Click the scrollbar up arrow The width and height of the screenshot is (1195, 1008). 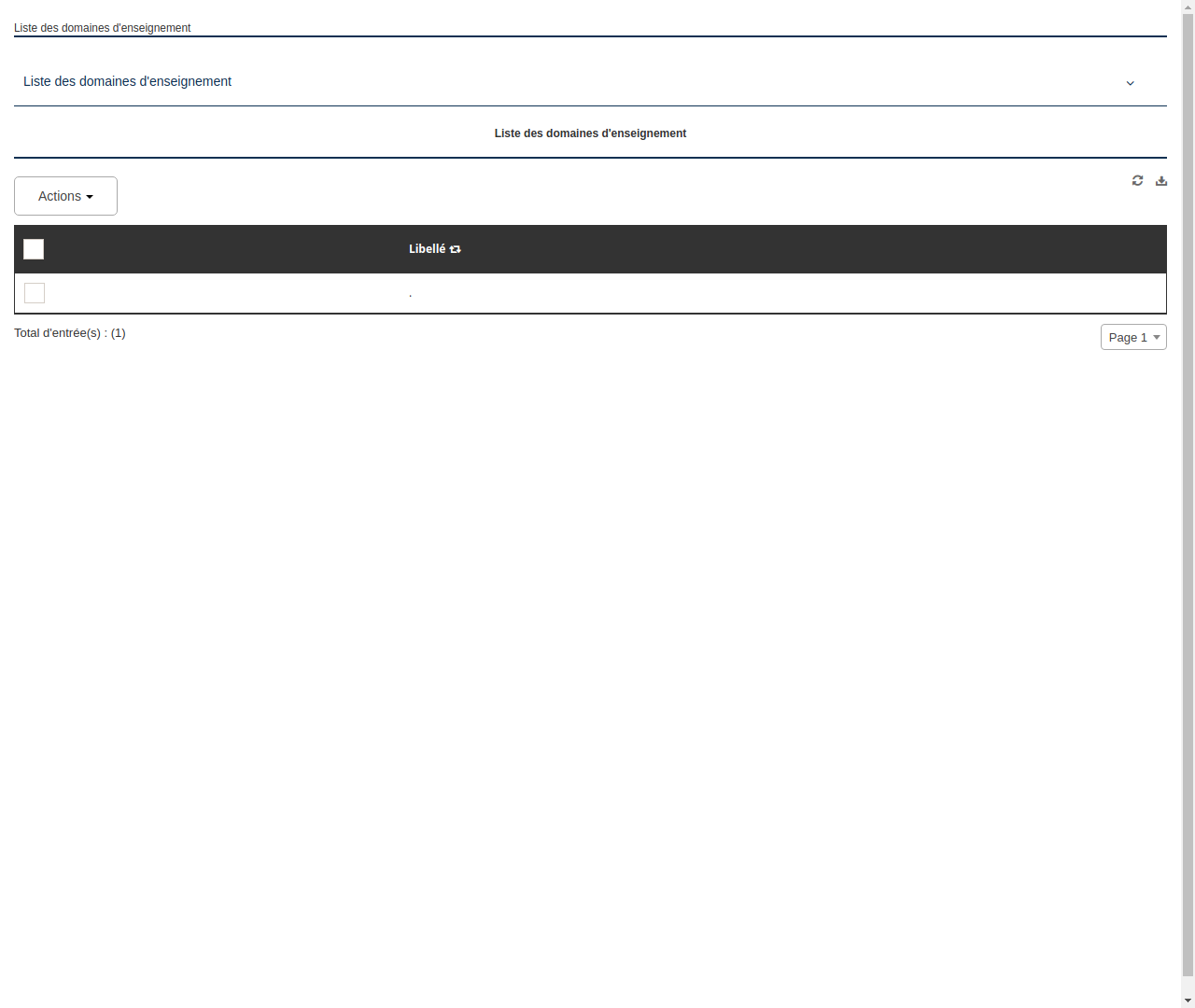(1188, 6)
